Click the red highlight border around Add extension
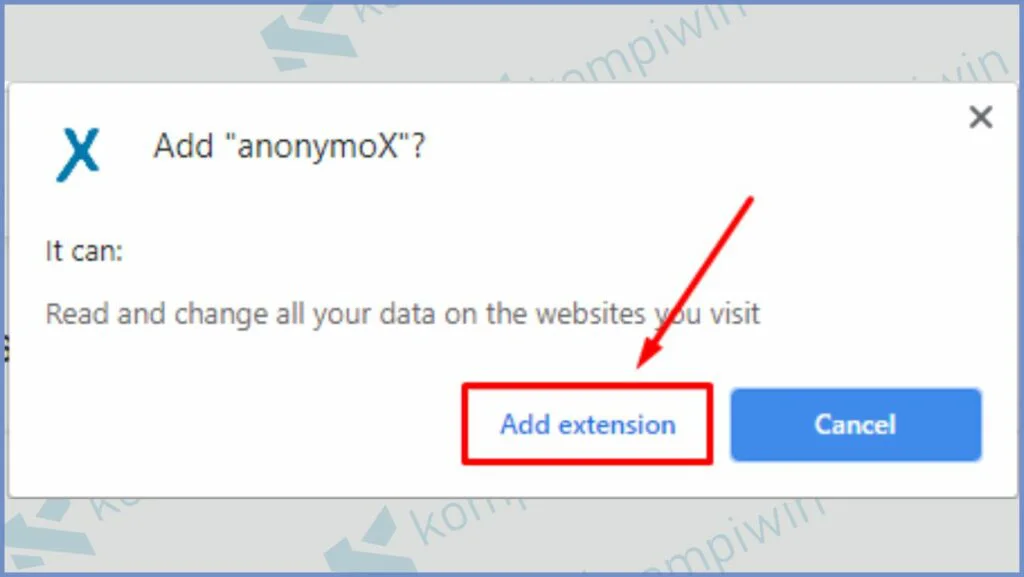Image resolution: width=1024 pixels, height=577 pixels. [x=587, y=386]
